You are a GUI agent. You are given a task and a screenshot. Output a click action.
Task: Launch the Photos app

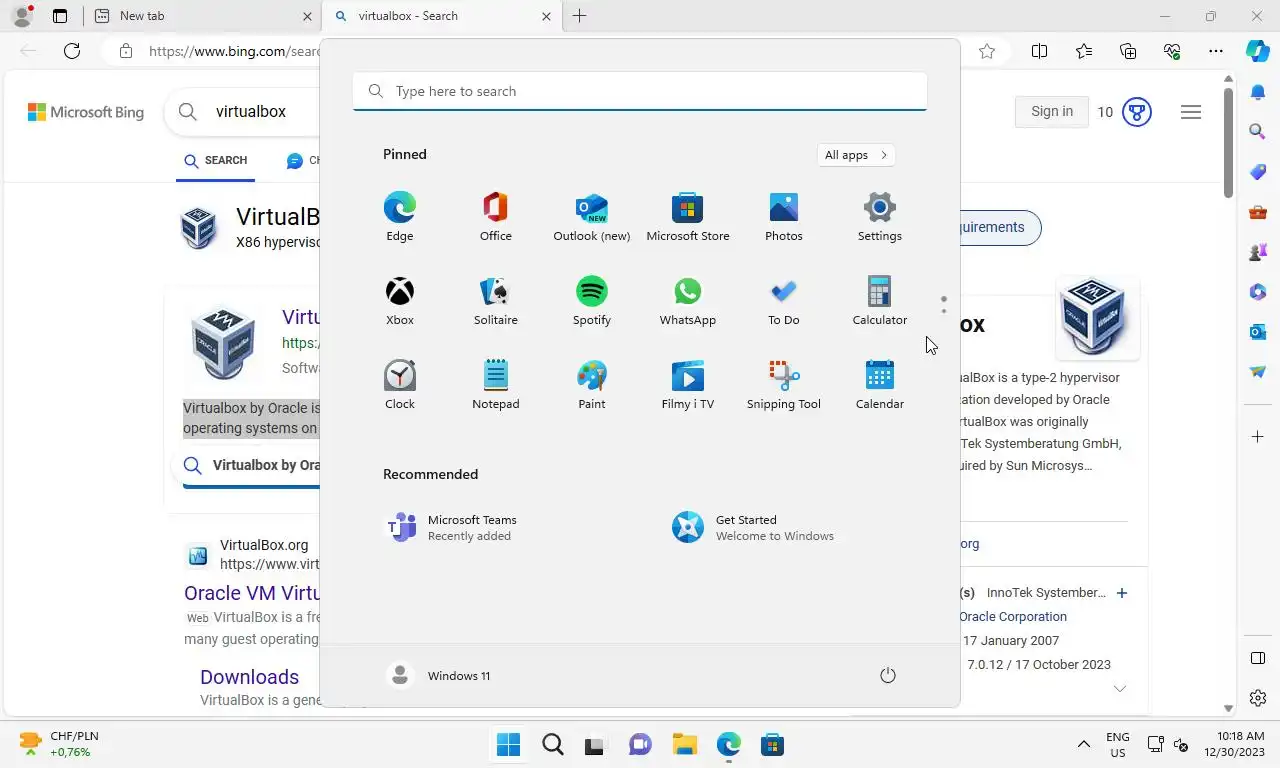[x=784, y=217]
